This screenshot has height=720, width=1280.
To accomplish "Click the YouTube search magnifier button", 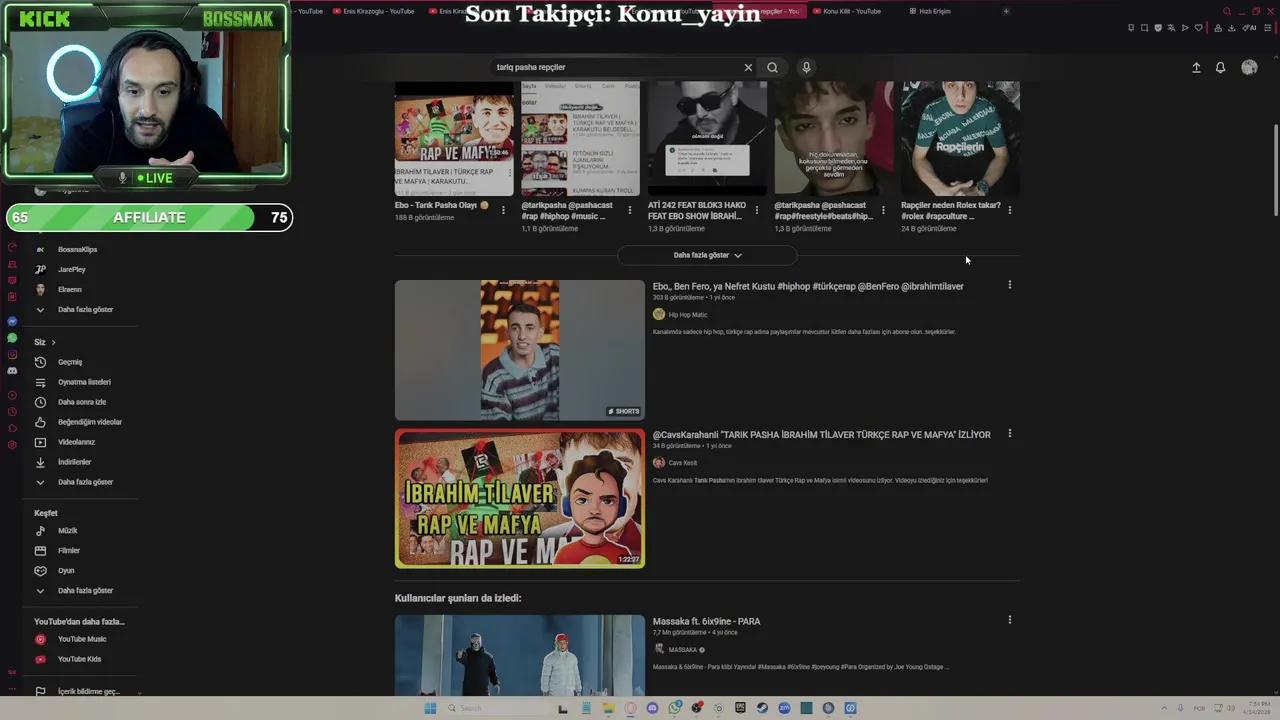I will pyautogui.click(x=772, y=67).
